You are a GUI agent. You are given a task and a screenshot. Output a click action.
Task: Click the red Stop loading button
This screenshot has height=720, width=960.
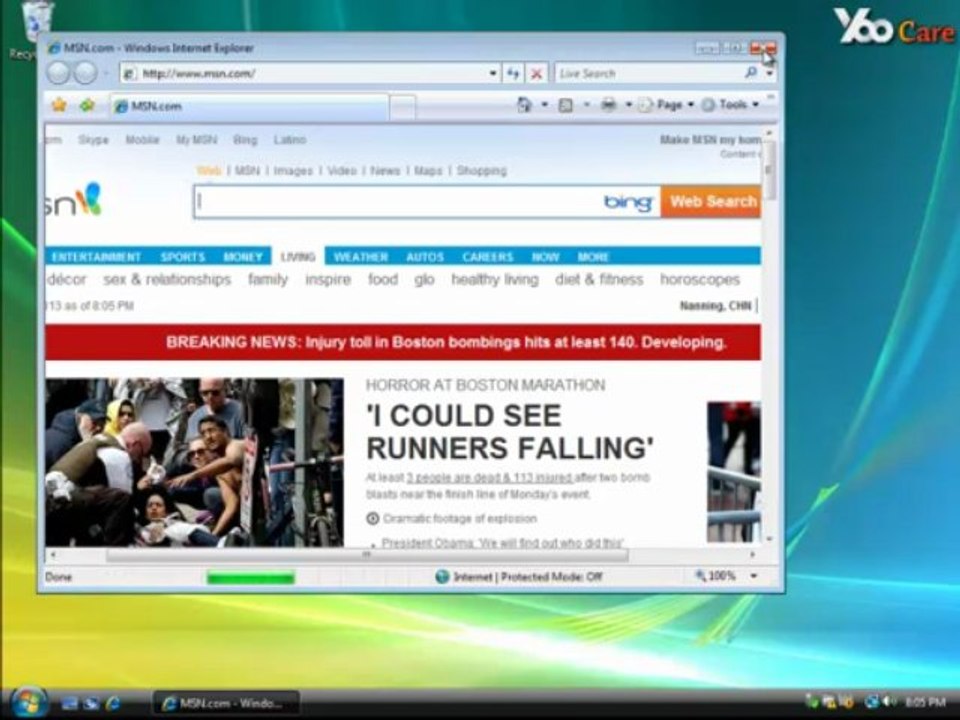click(536, 73)
